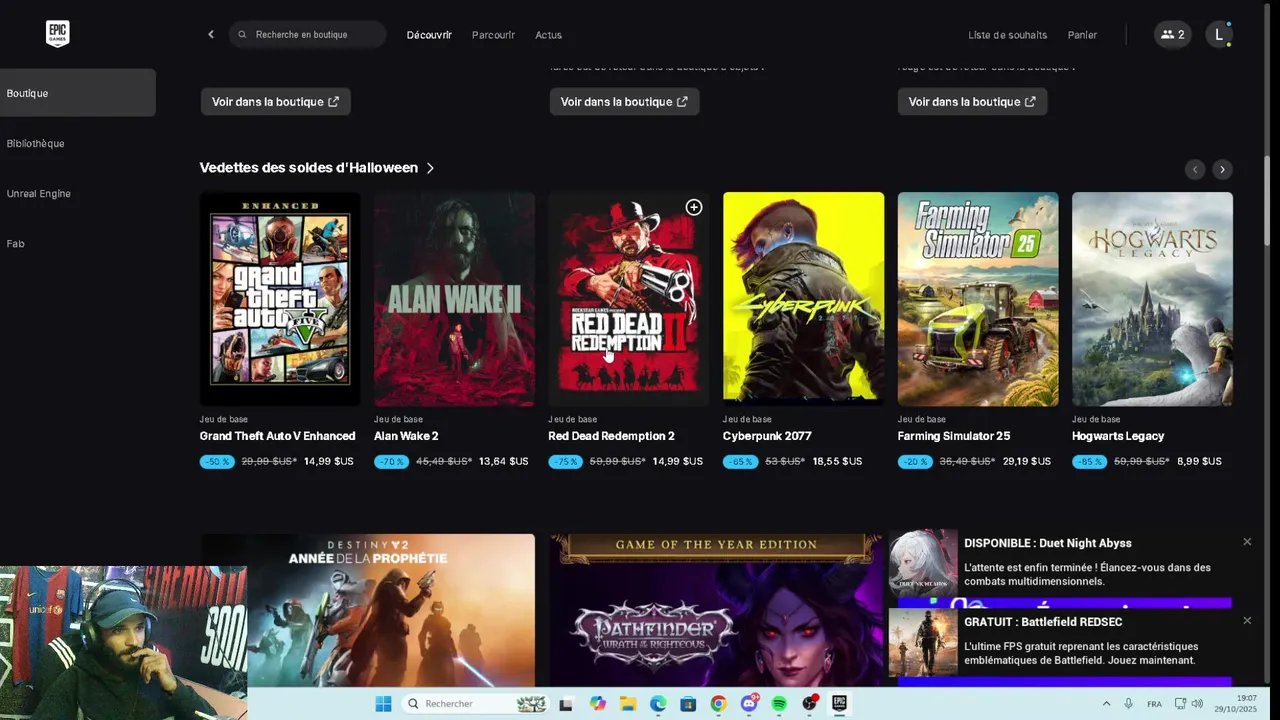This screenshot has width=1280, height=720.
Task: Click the Farming Simulator 25 title
Action: coord(954,436)
